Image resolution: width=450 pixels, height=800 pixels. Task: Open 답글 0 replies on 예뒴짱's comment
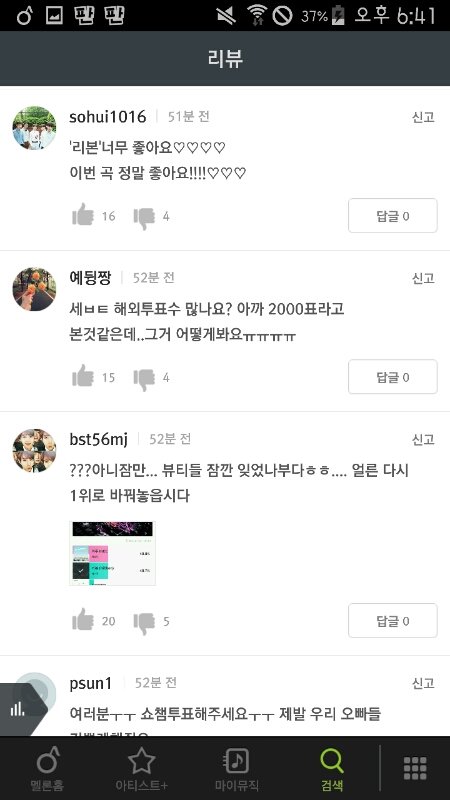[393, 377]
